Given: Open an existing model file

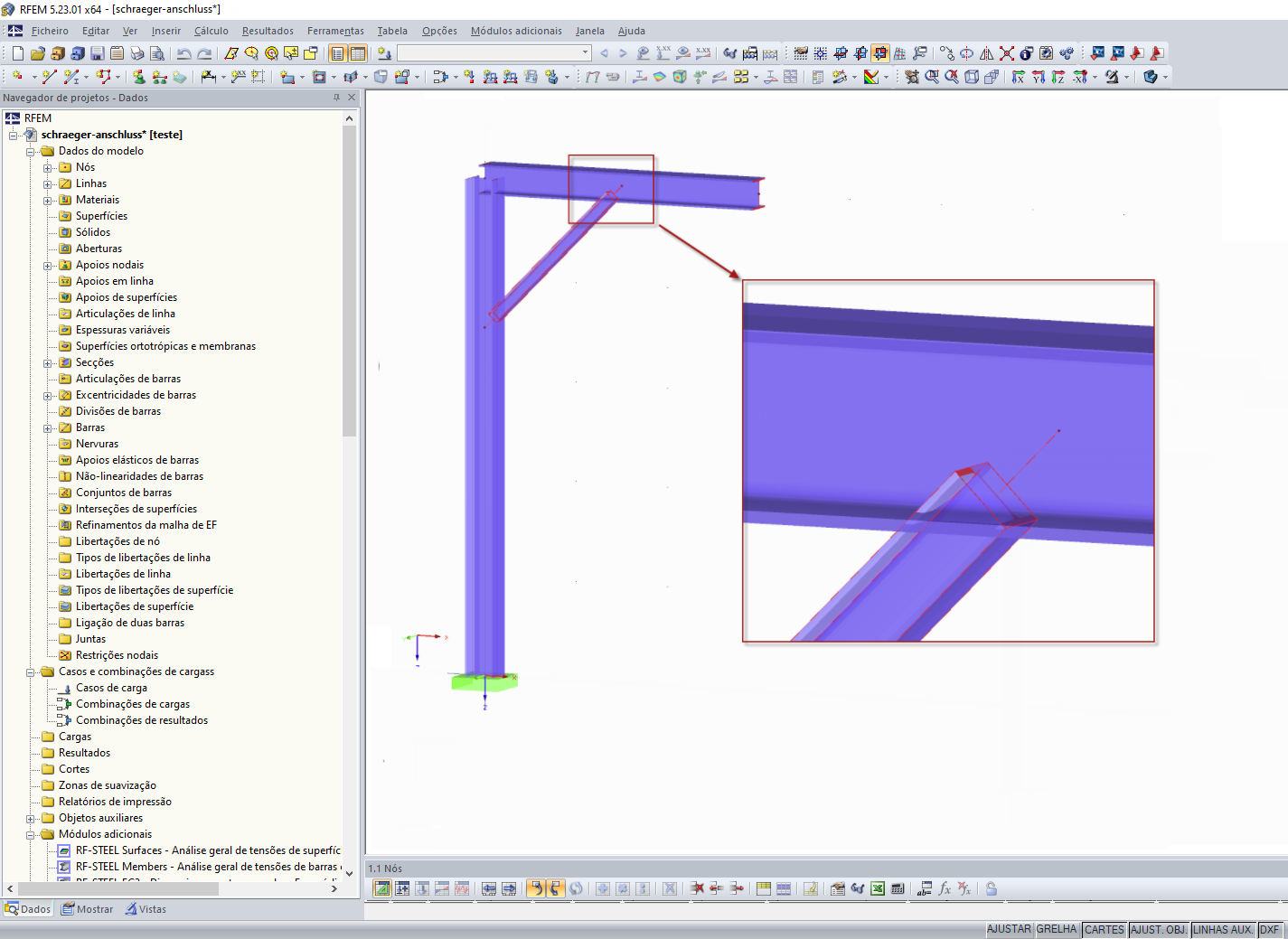Looking at the screenshot, I should 38,53.
